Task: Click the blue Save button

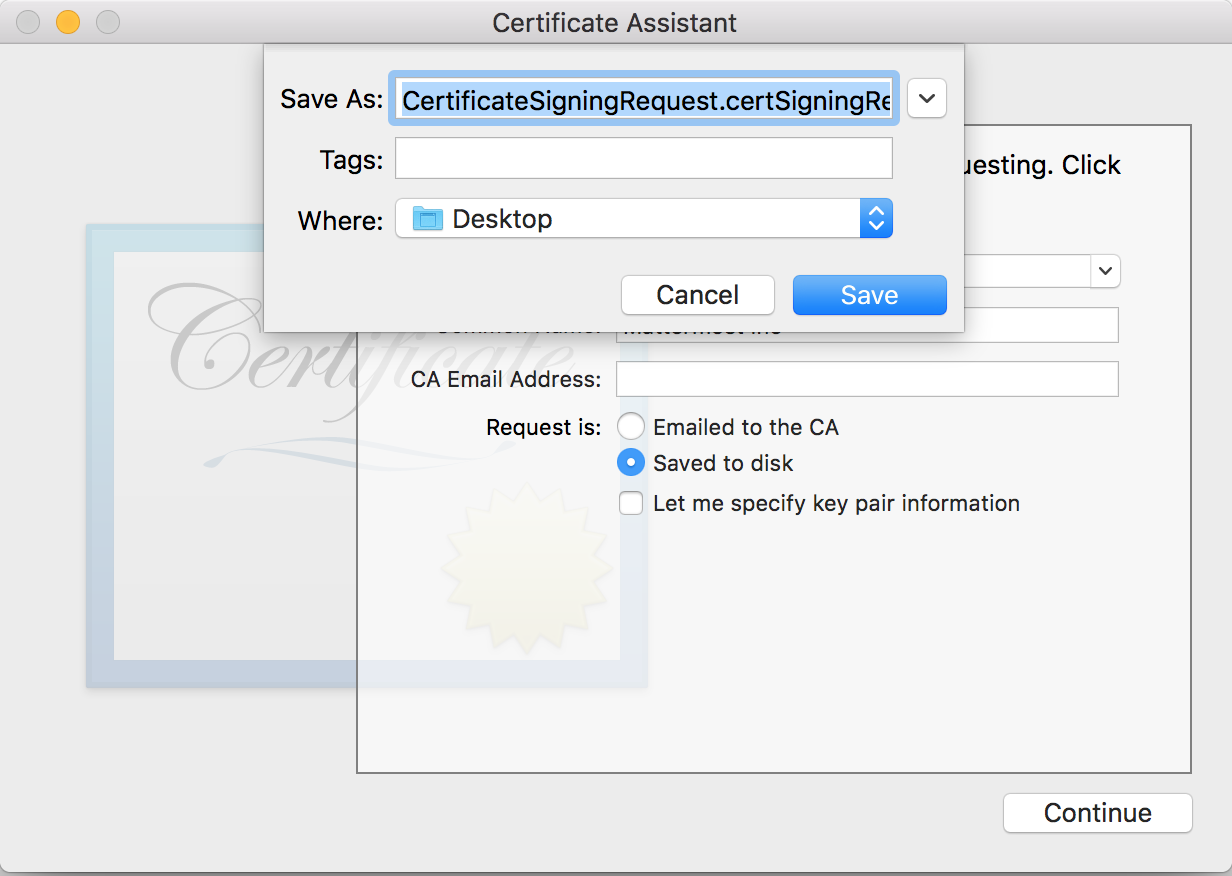Action: pos(869,295)
